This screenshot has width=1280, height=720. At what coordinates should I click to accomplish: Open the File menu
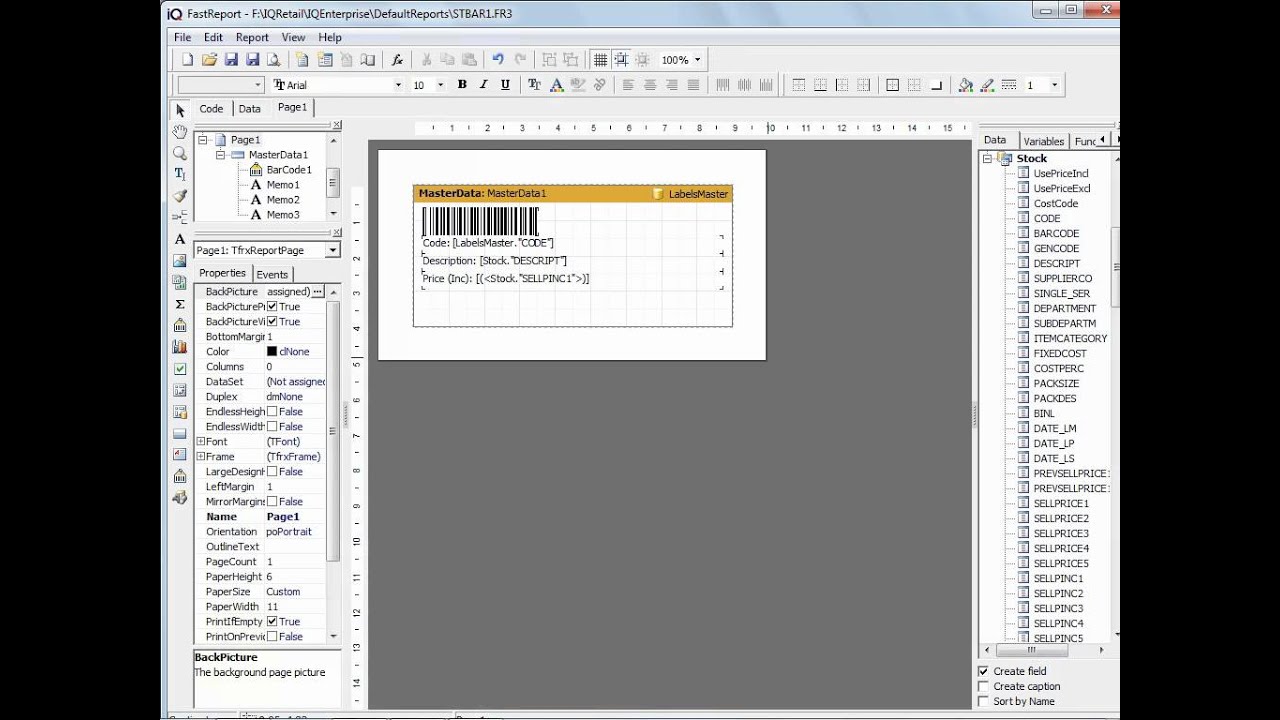pyautogui.click(x=182, y=37)
